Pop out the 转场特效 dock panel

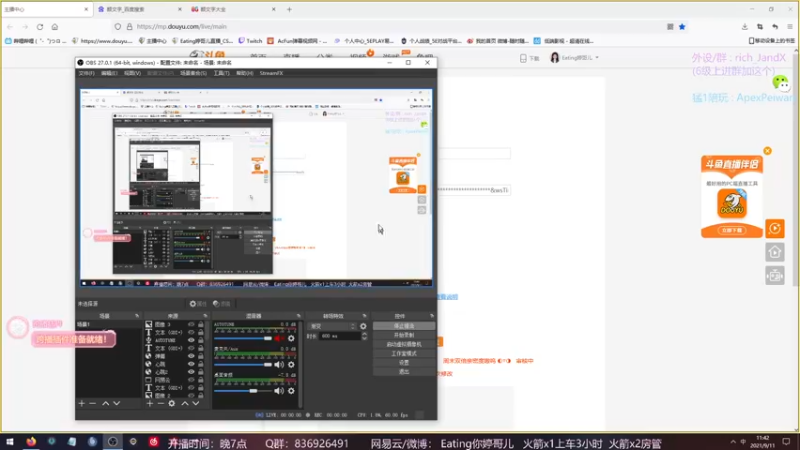point(364,316)
